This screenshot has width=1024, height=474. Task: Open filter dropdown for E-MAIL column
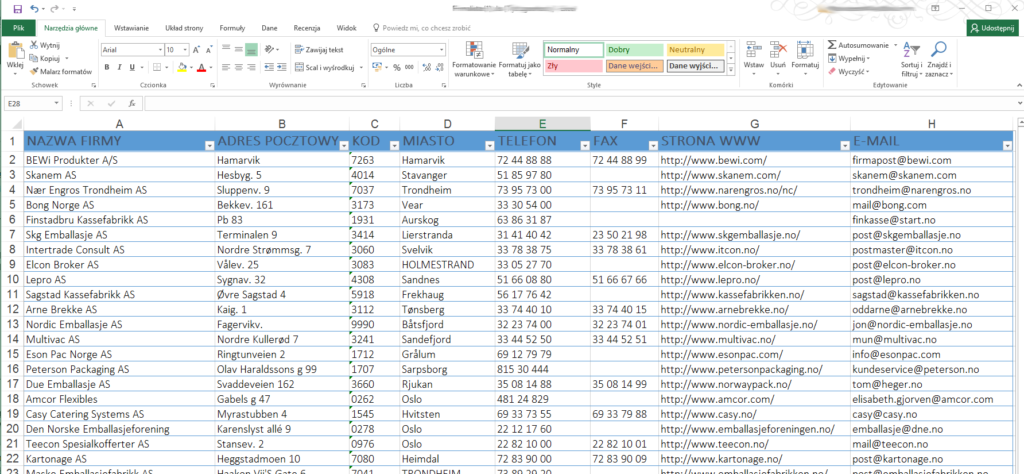(1006, 146)
